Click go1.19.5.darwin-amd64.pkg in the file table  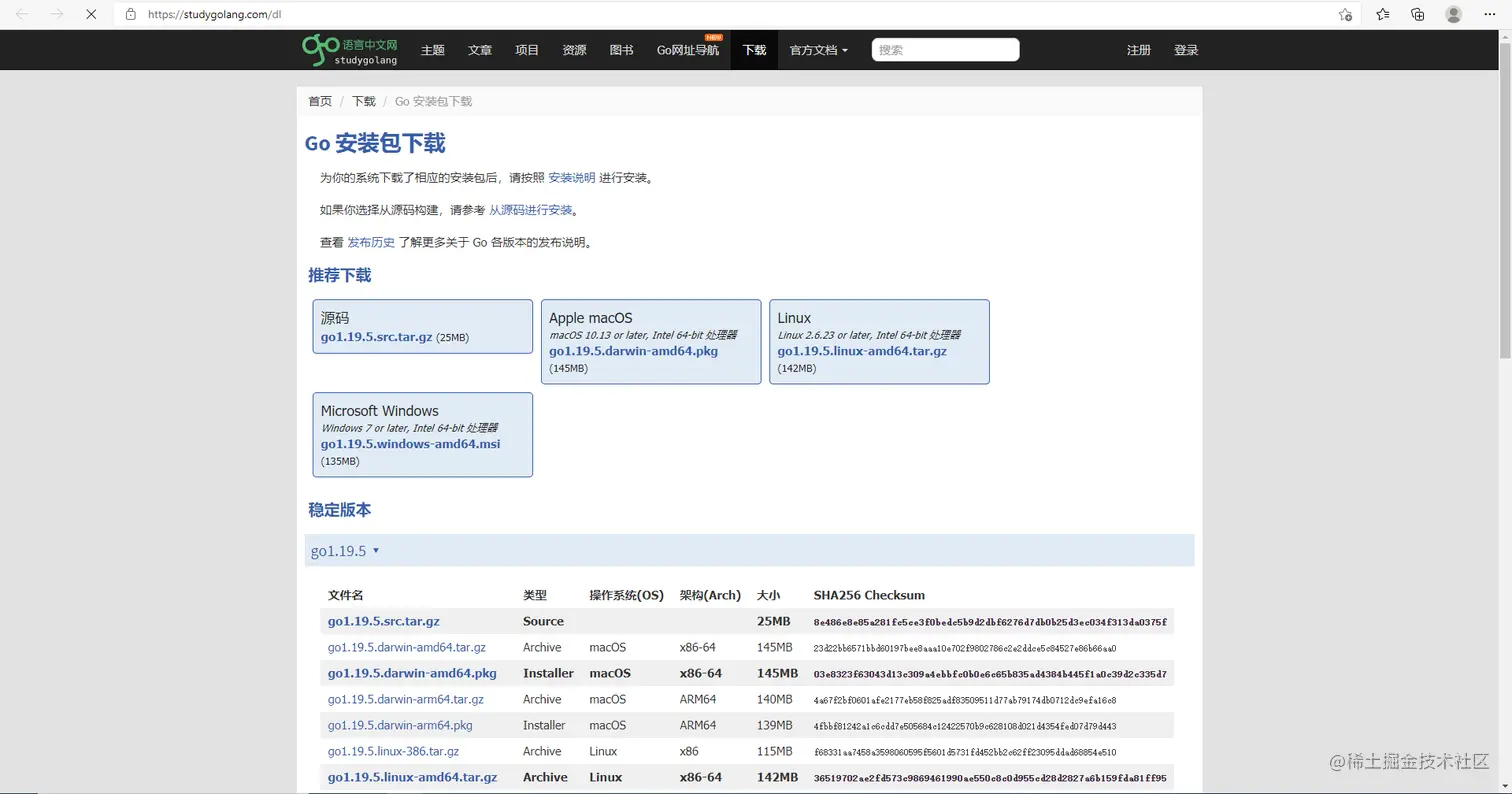(x=412, y=673)
